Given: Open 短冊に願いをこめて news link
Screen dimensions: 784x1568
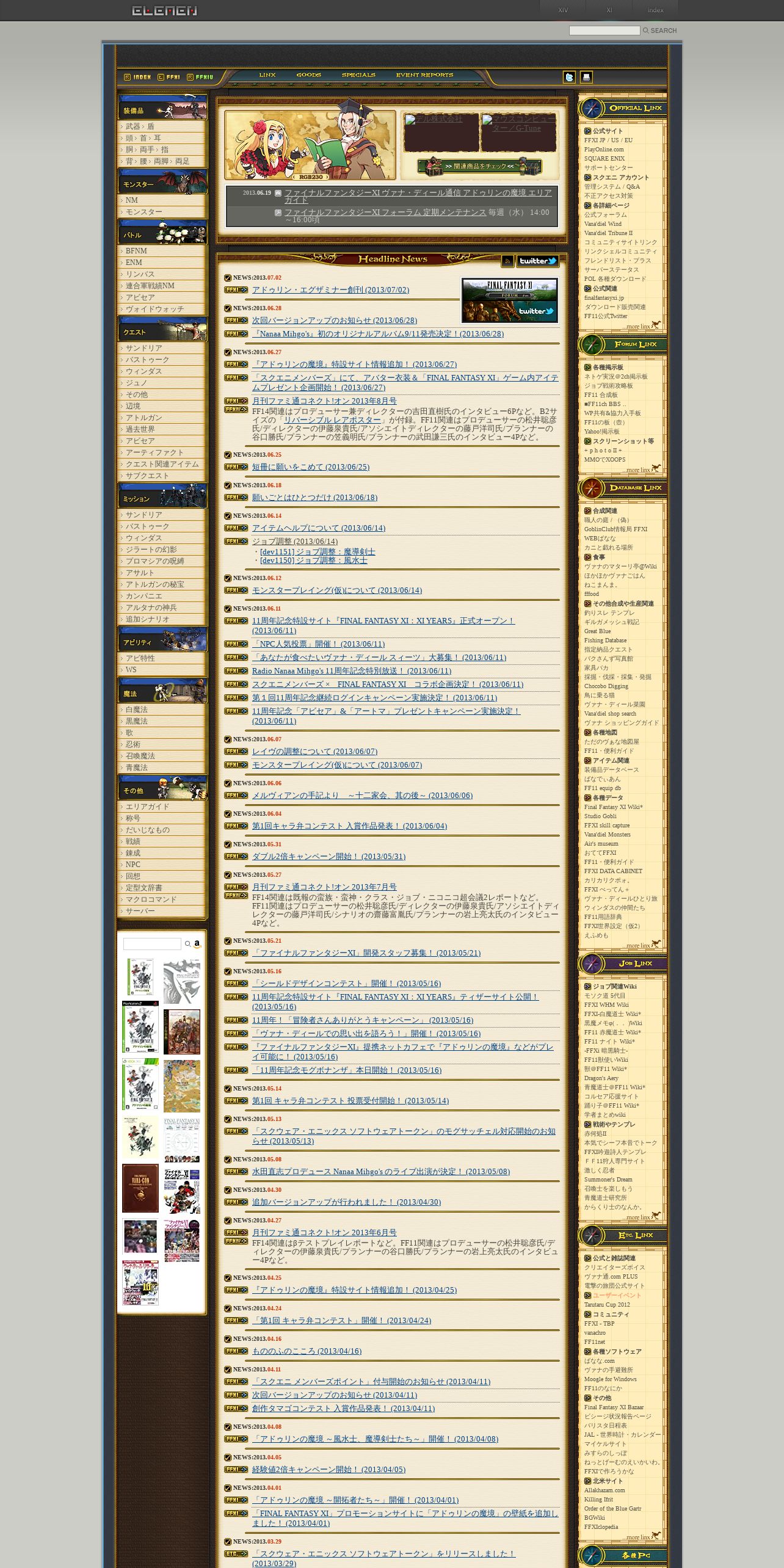Looking at the screenshot, I should click(x=311, y=467).
